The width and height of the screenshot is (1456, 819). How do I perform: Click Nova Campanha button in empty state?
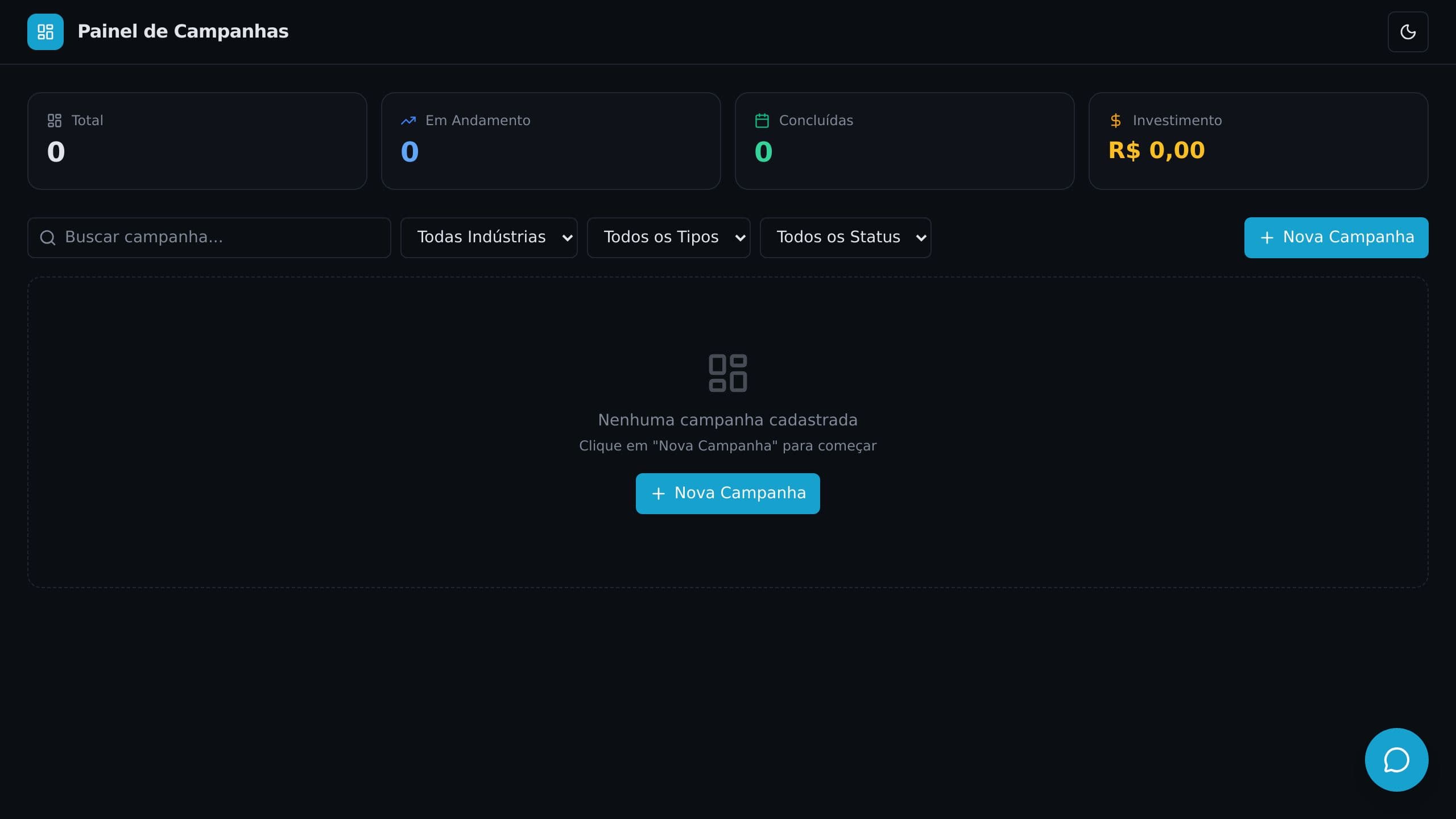pyautogui.click(x=728, y=494)
